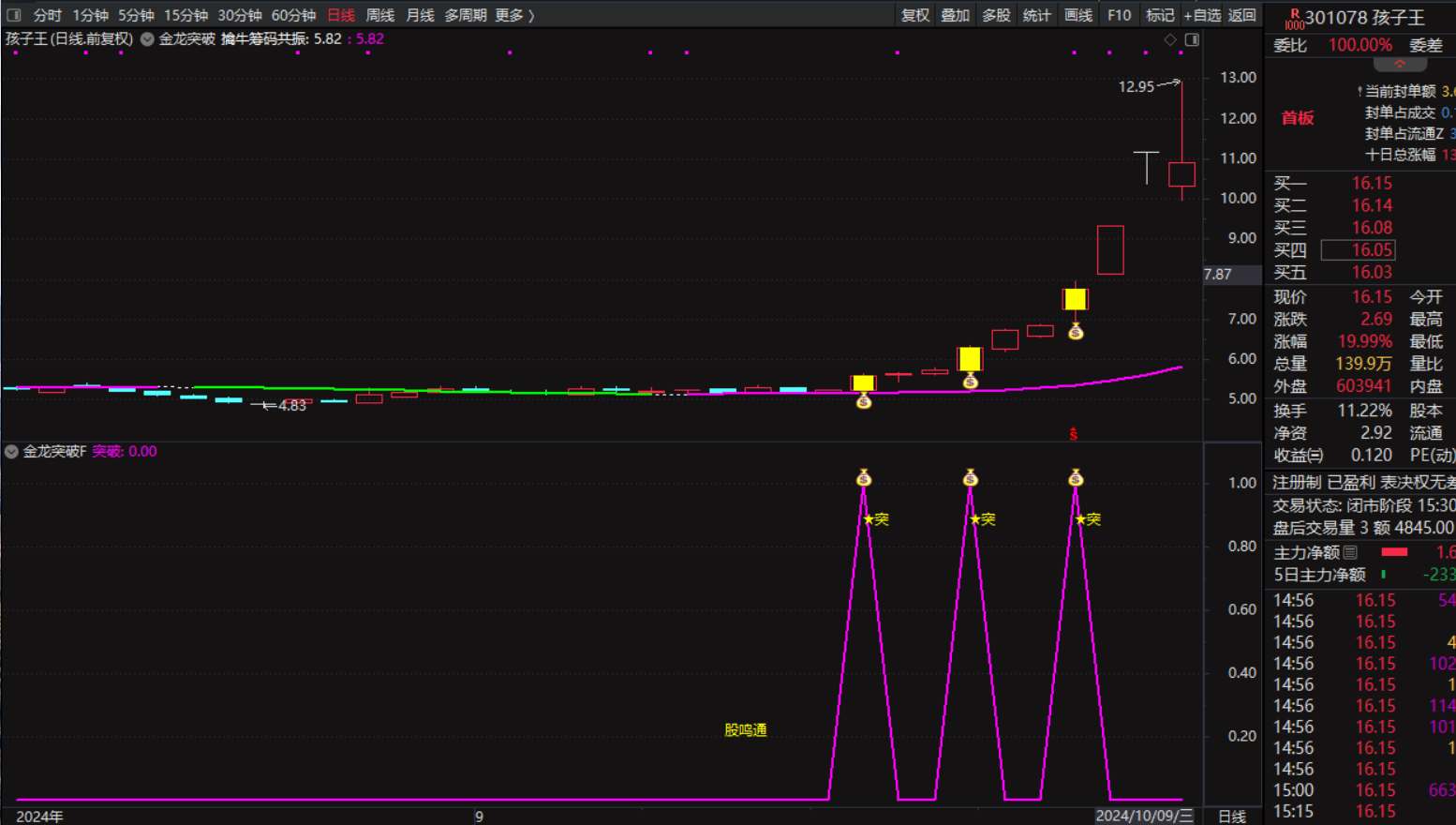Click the money bag icon on the first breakout peak

coord(864,478)
